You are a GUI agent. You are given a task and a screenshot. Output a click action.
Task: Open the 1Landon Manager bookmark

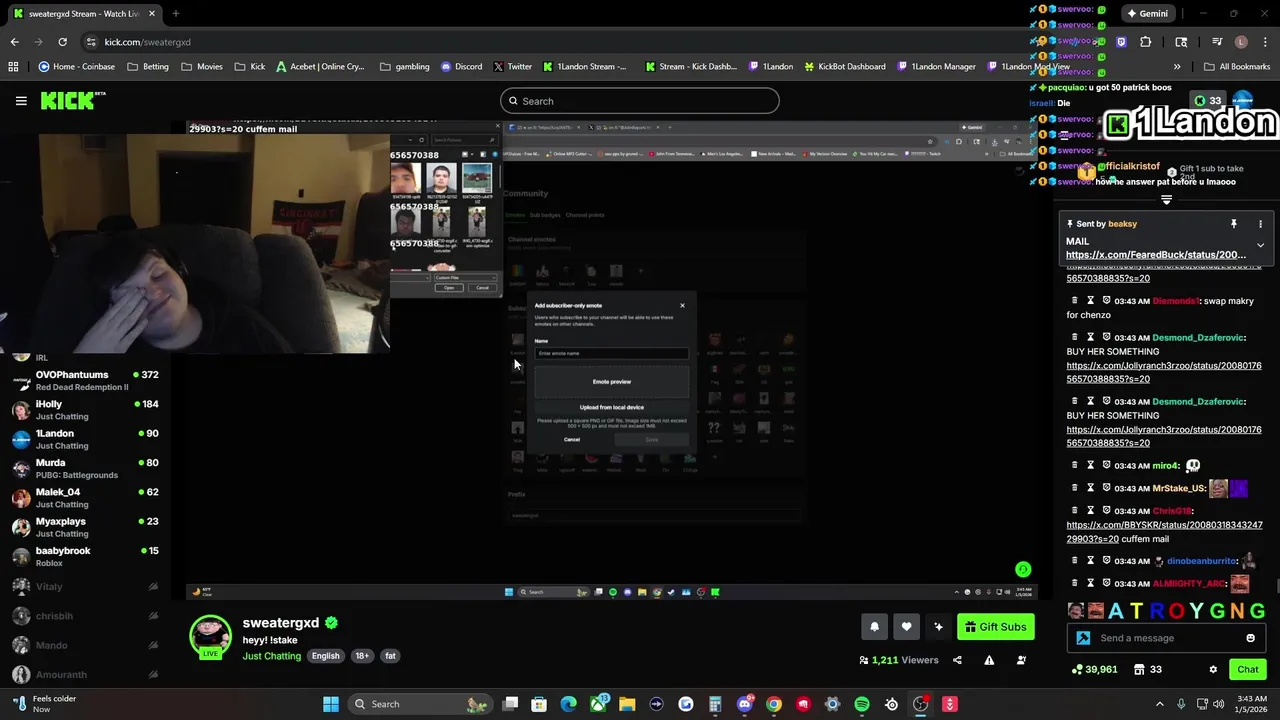coord(936,67)
